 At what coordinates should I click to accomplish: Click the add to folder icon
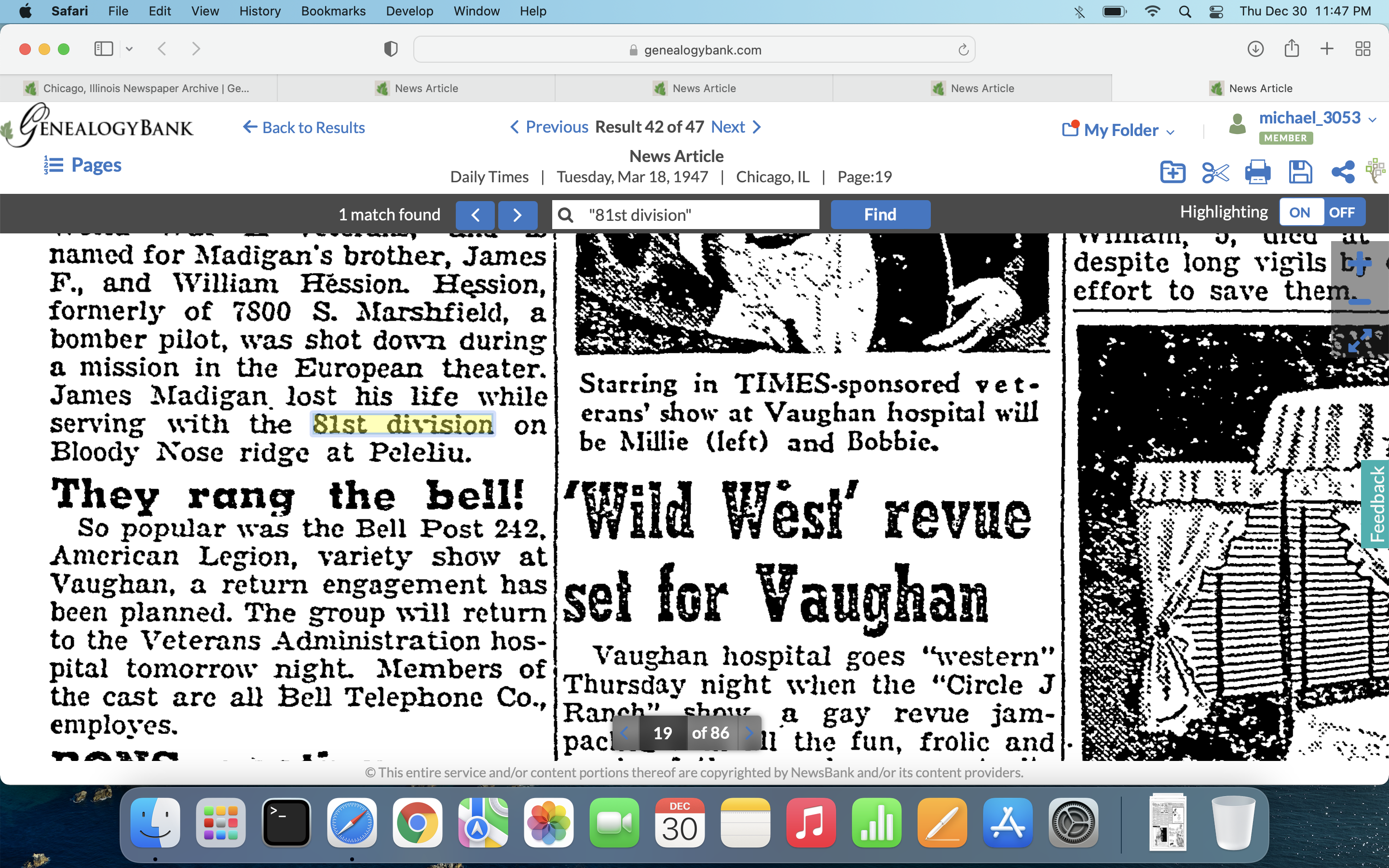[1172, 172]
